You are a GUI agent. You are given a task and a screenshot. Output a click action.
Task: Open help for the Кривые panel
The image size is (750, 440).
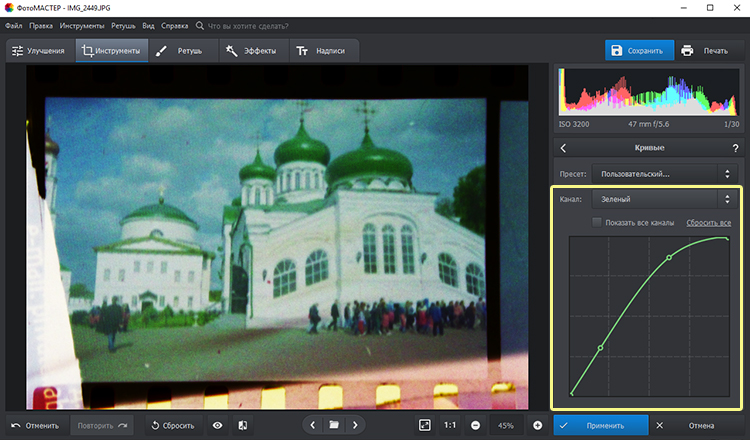tap(735, 148)
